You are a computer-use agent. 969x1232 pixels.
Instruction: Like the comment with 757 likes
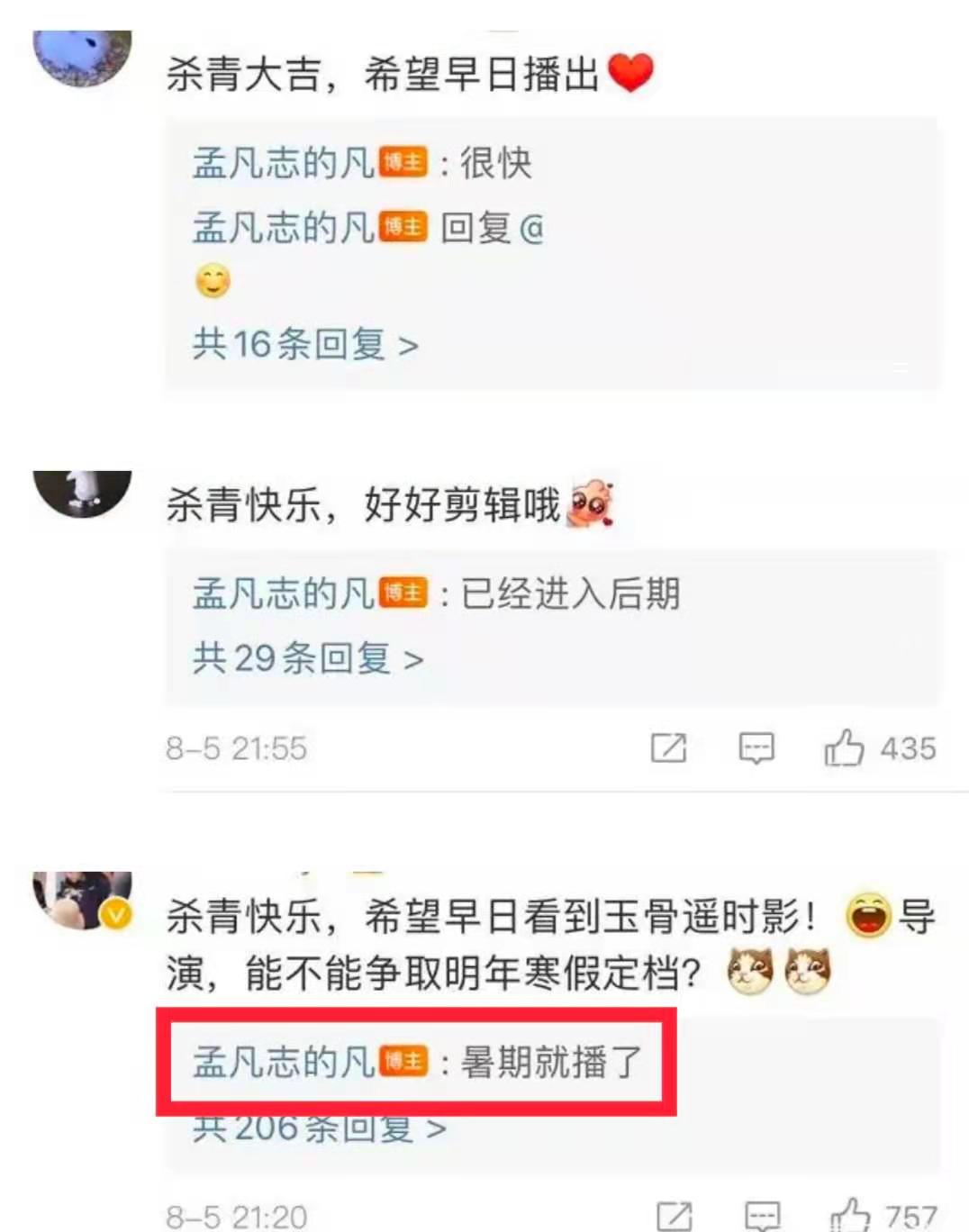[849, 1215]
